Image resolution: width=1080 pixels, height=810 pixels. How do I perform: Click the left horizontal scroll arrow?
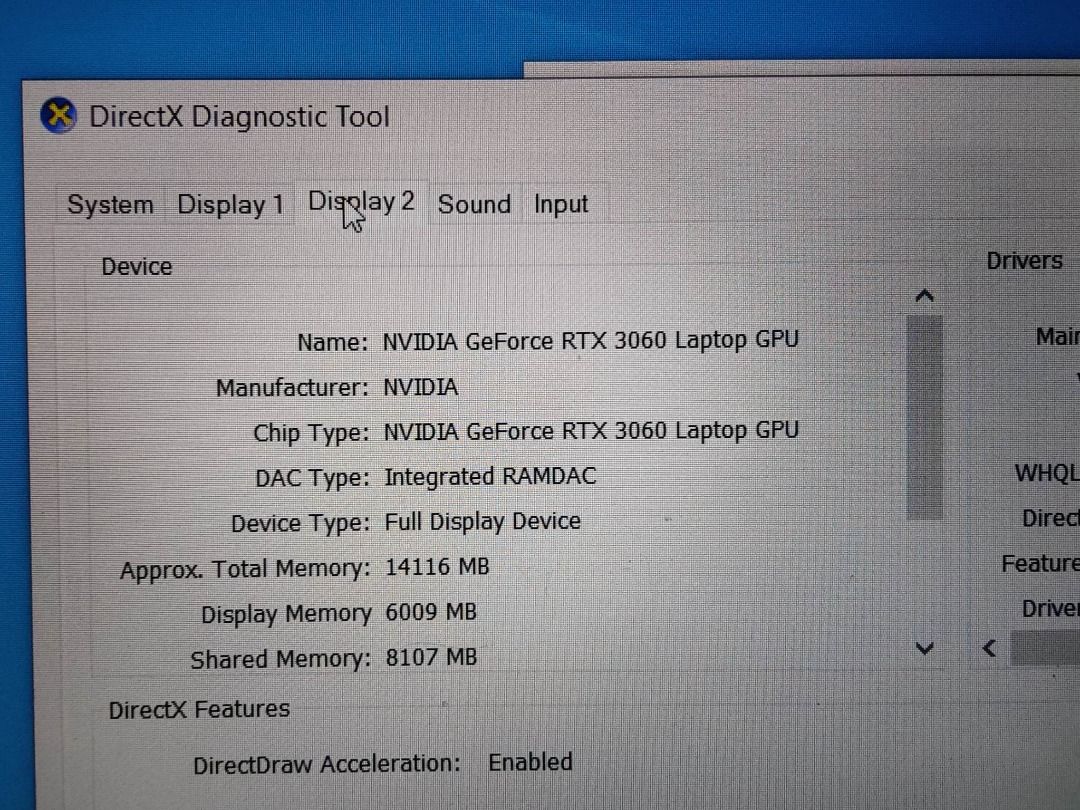coord(989,648)
